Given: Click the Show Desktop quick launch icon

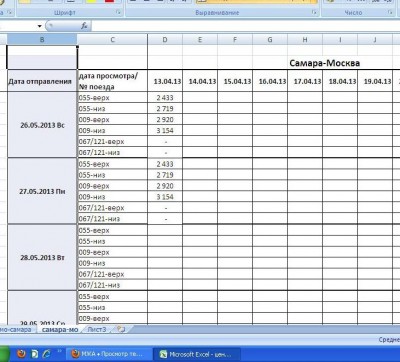Looking at the screenshot, I should [34, 354].
